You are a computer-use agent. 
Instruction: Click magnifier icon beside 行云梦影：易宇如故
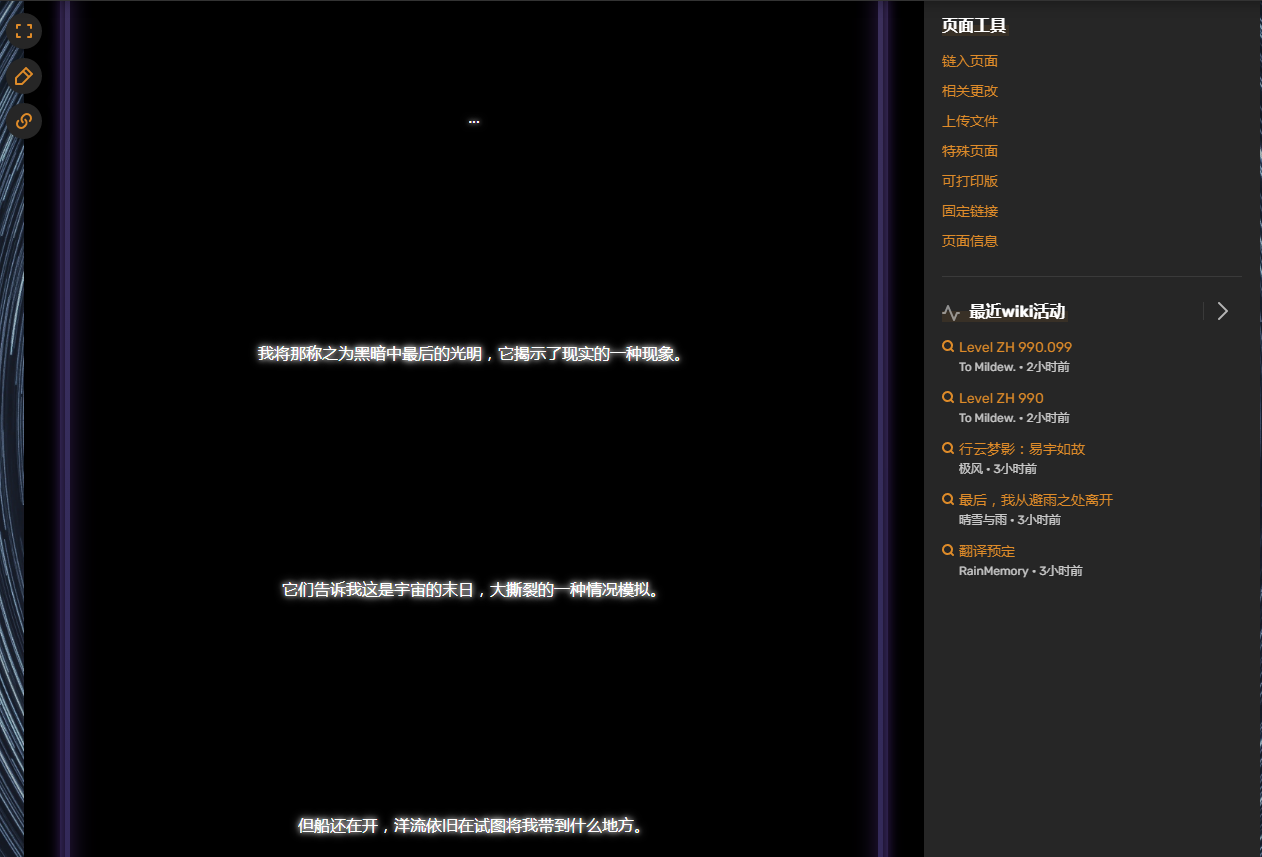948,449
